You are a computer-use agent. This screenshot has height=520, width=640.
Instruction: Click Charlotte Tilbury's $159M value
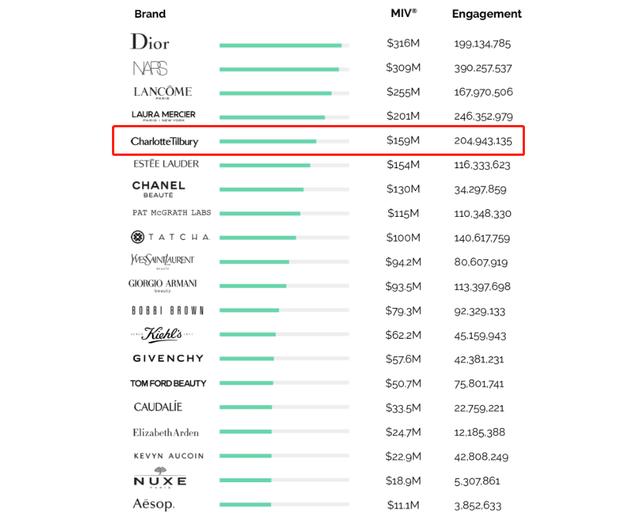[403, 141]
